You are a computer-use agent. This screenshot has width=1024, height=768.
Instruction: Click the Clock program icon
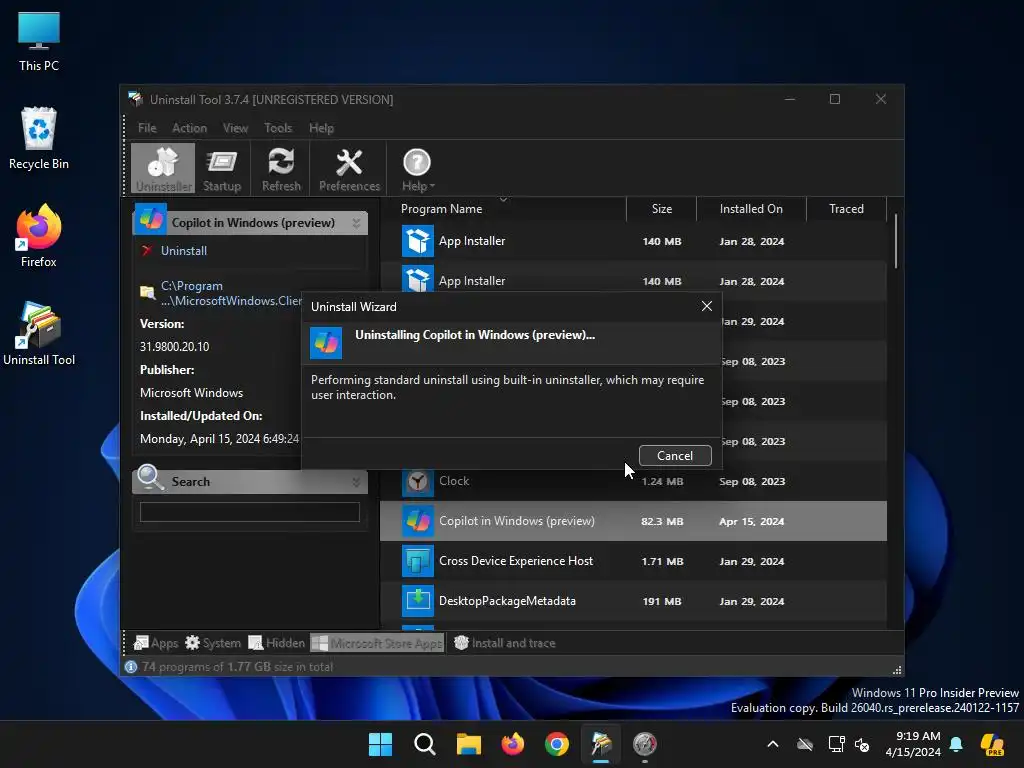[x=418, y=481]
